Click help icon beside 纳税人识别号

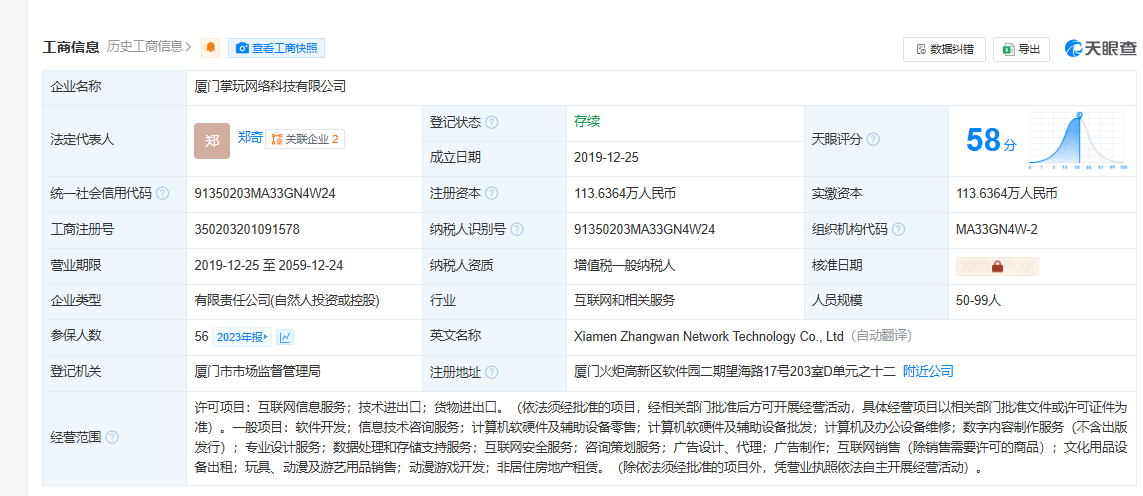[517, 230]
